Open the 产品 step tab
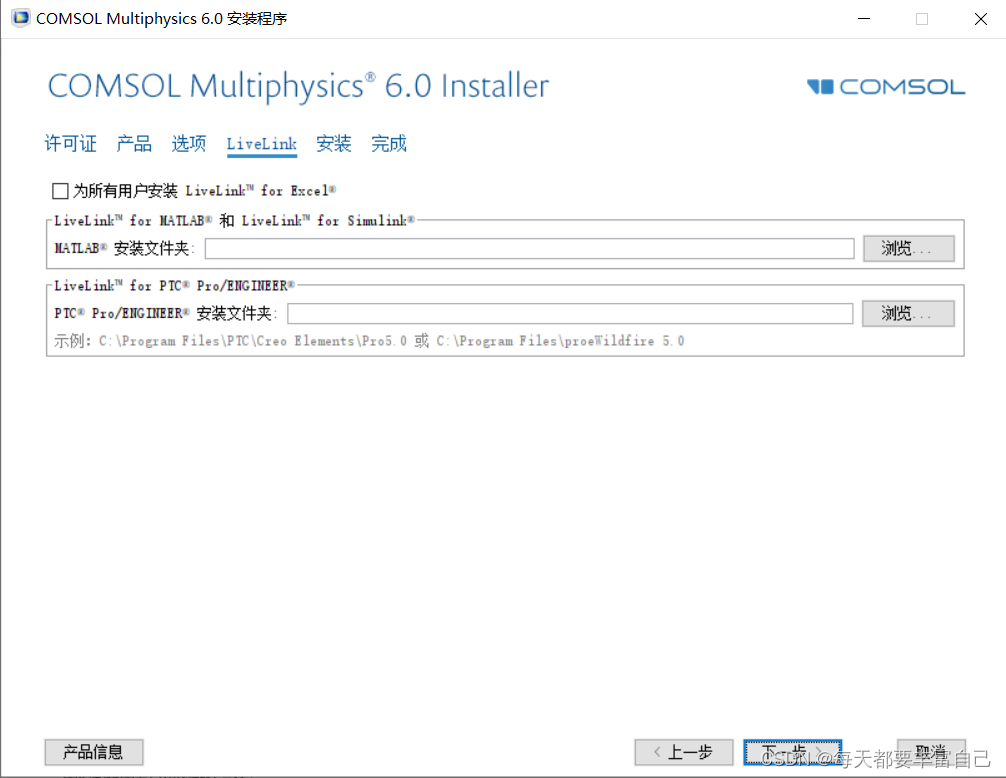Viewport: 1006px width, 778px height. (x=133, y=143)
